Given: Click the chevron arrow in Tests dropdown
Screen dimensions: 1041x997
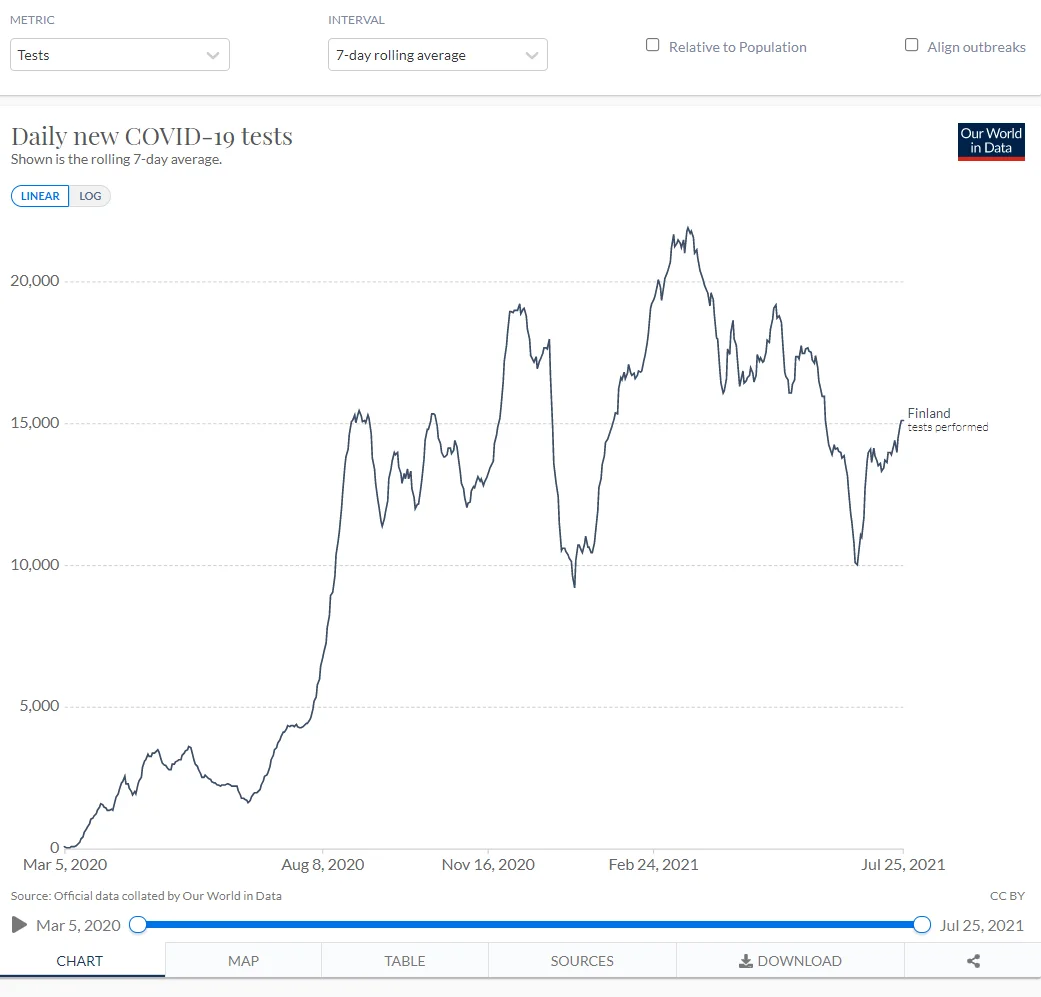Looking at the screenshot, I should coord(212,55).
